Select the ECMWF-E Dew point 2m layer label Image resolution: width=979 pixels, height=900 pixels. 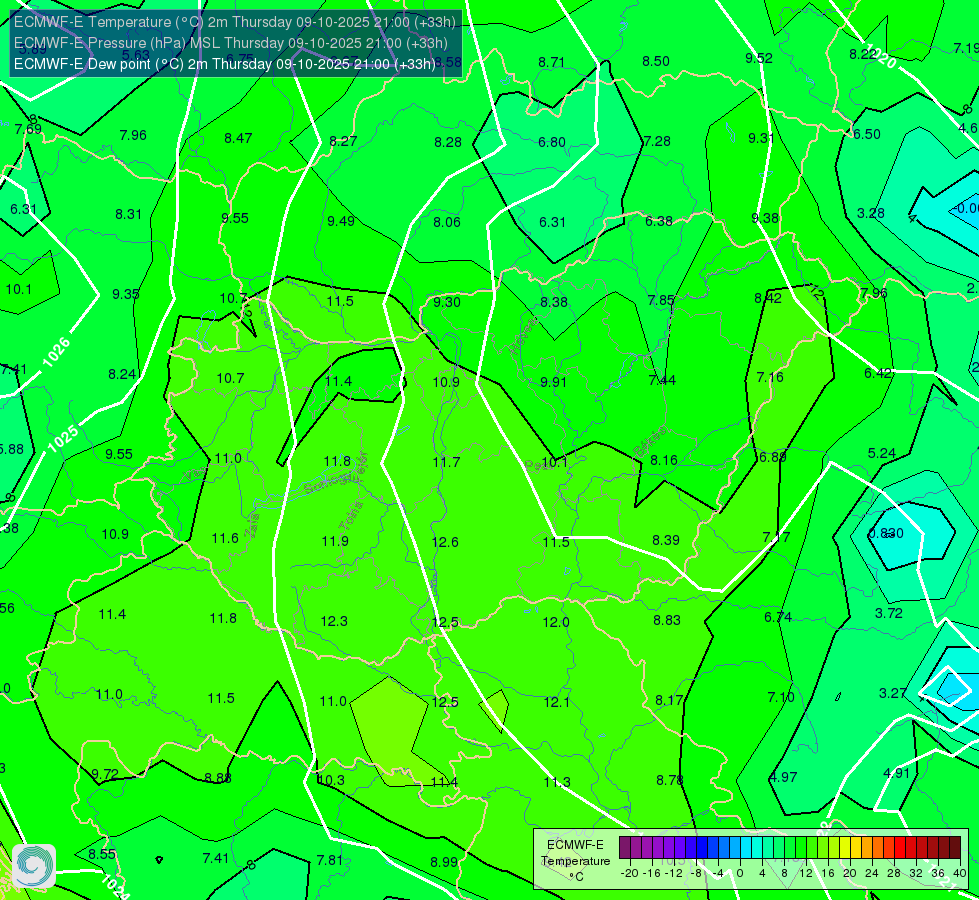pyautogui.click(x=225, y=64)
